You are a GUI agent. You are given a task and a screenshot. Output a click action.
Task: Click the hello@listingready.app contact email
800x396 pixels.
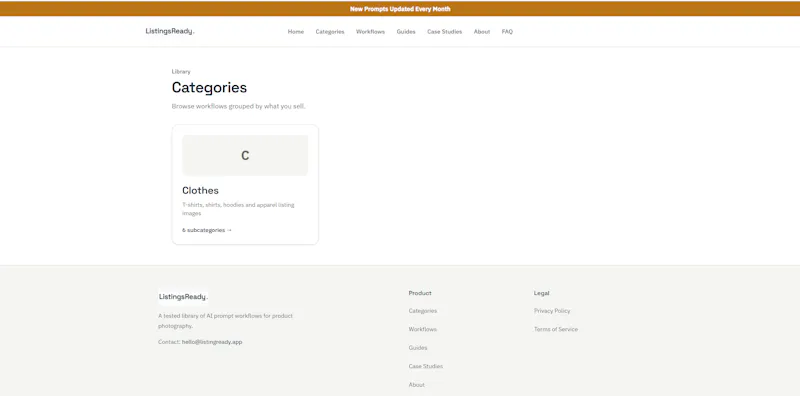(x=212, y=342)
